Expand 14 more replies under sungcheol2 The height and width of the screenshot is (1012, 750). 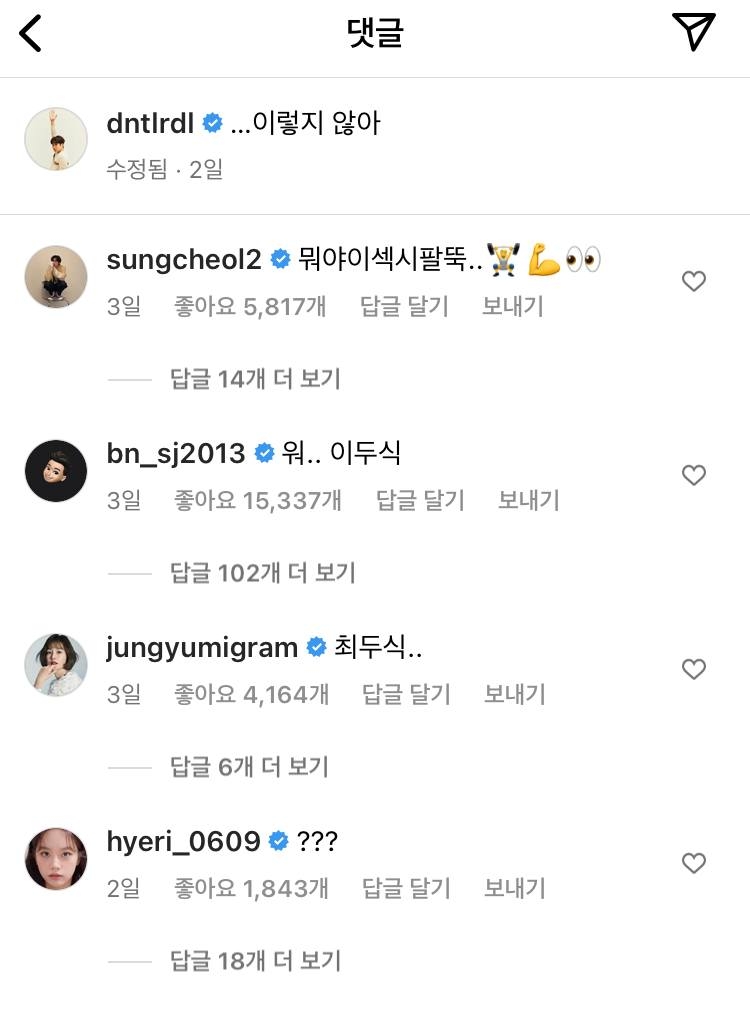pos(255,379)
